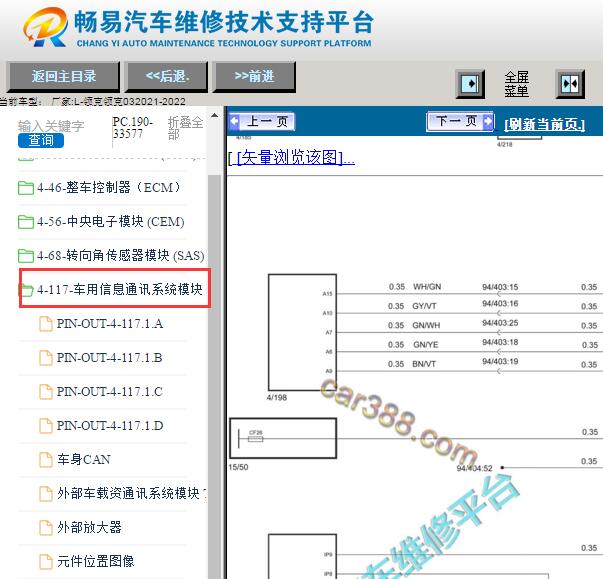Click PC.190-33577 label
603x579 pixels.
[x=133, y=128]
